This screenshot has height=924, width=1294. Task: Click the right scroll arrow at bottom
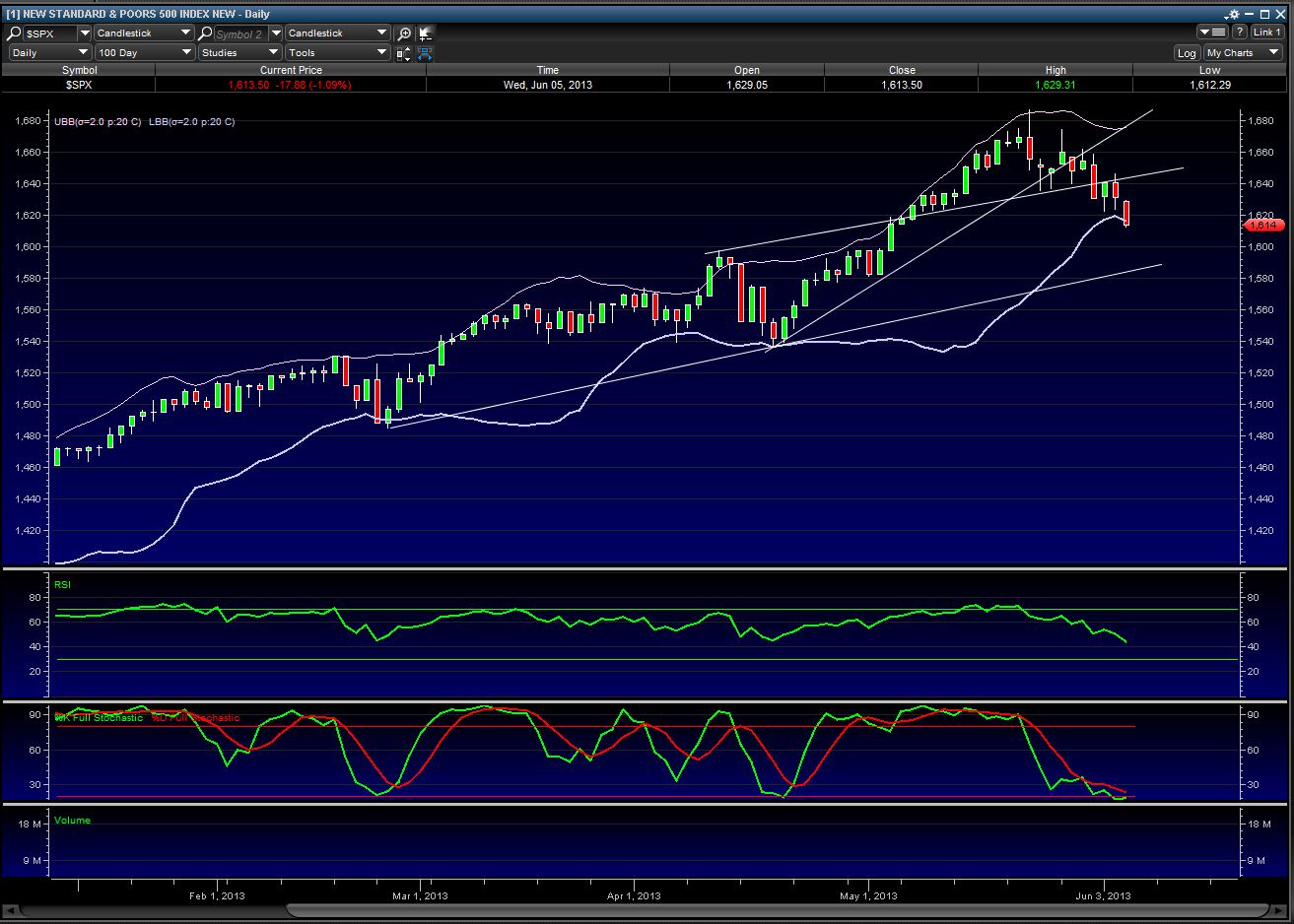pos(1280,910)
